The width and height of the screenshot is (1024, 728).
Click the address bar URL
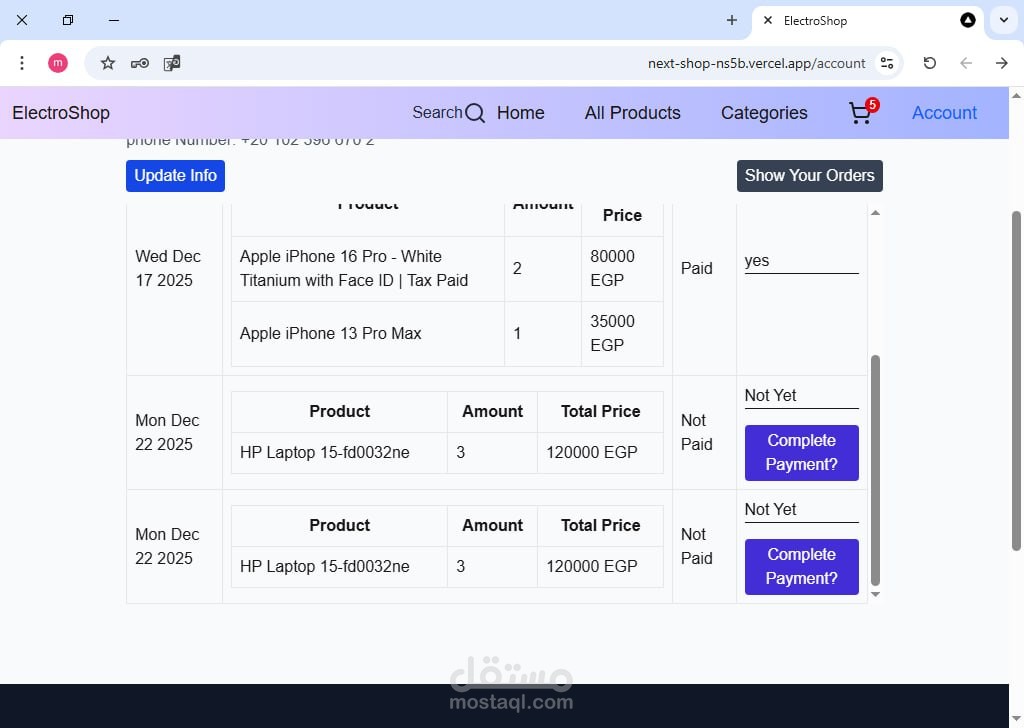click(x=756, y=63)
